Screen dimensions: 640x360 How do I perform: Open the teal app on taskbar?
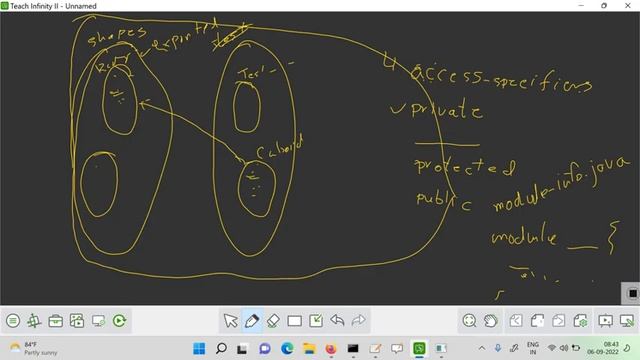coord(441,349)
